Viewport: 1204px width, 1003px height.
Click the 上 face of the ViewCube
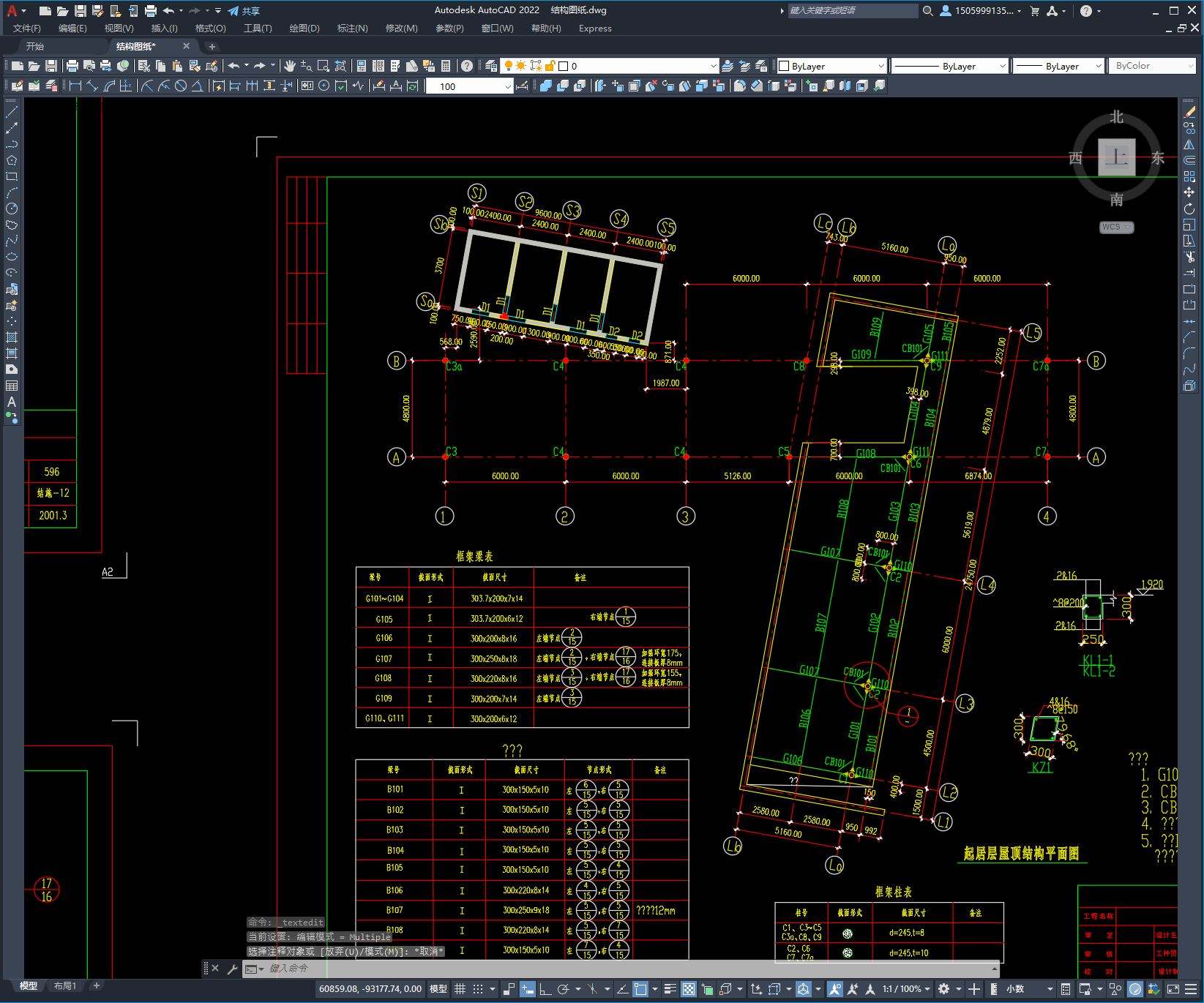pyautogui.click(x=1116, y=157)
